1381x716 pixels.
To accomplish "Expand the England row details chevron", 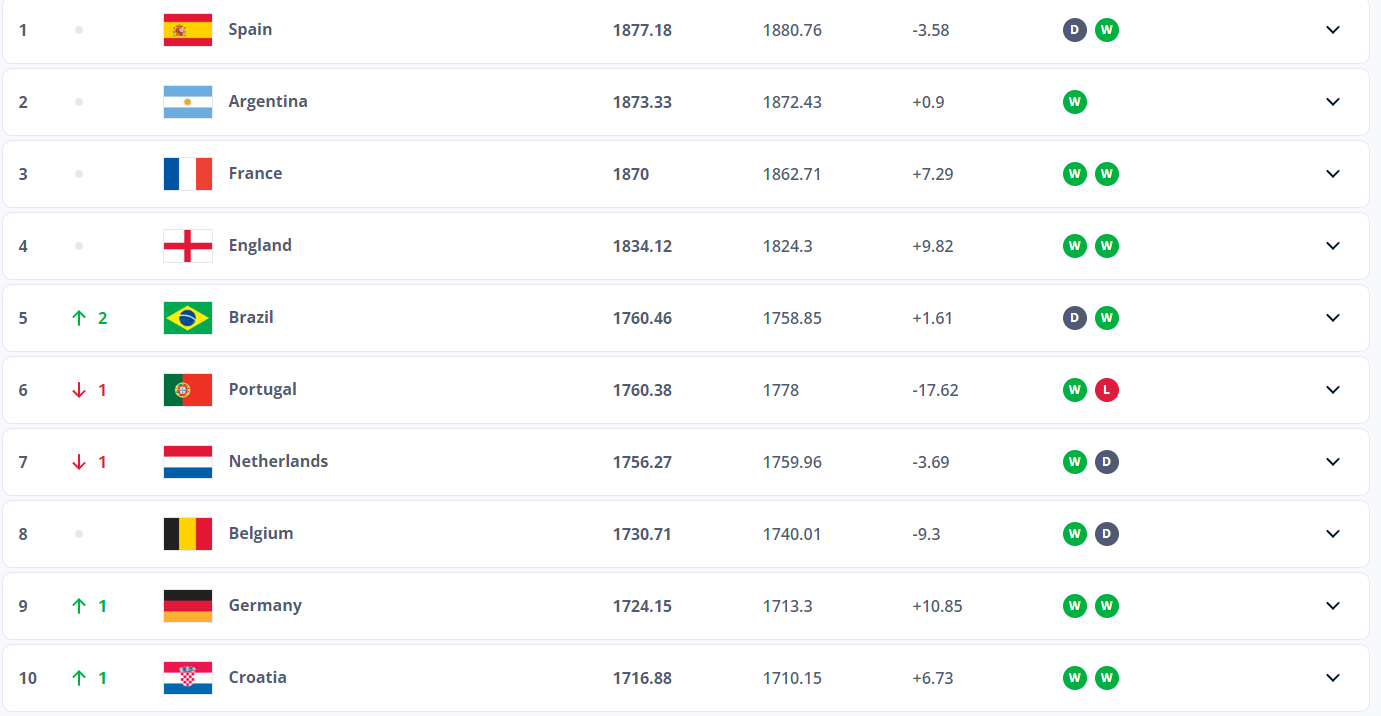I will [x=1332, y=246].
